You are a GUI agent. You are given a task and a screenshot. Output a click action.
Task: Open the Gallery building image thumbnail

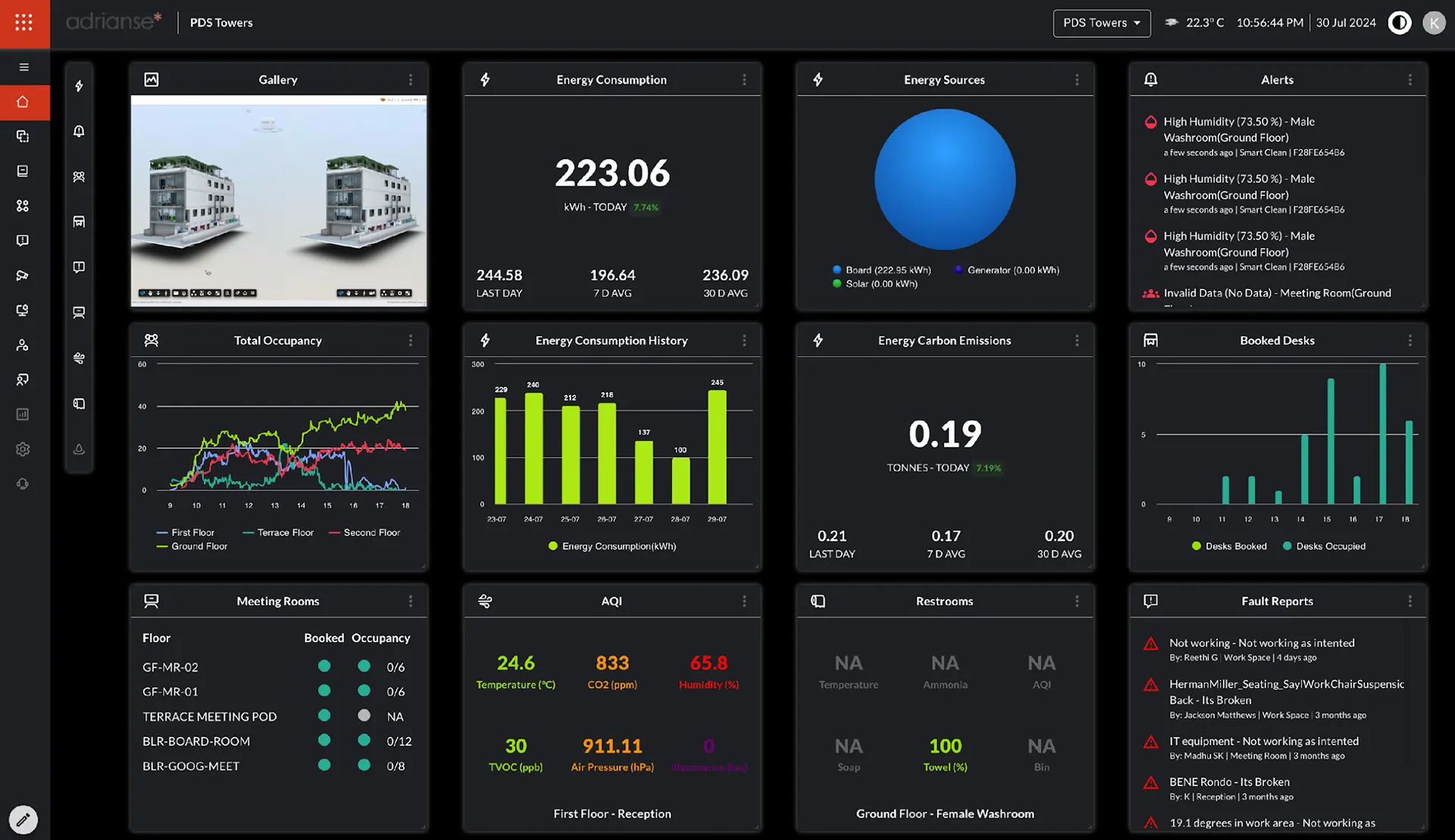click(x=279, y=201)
